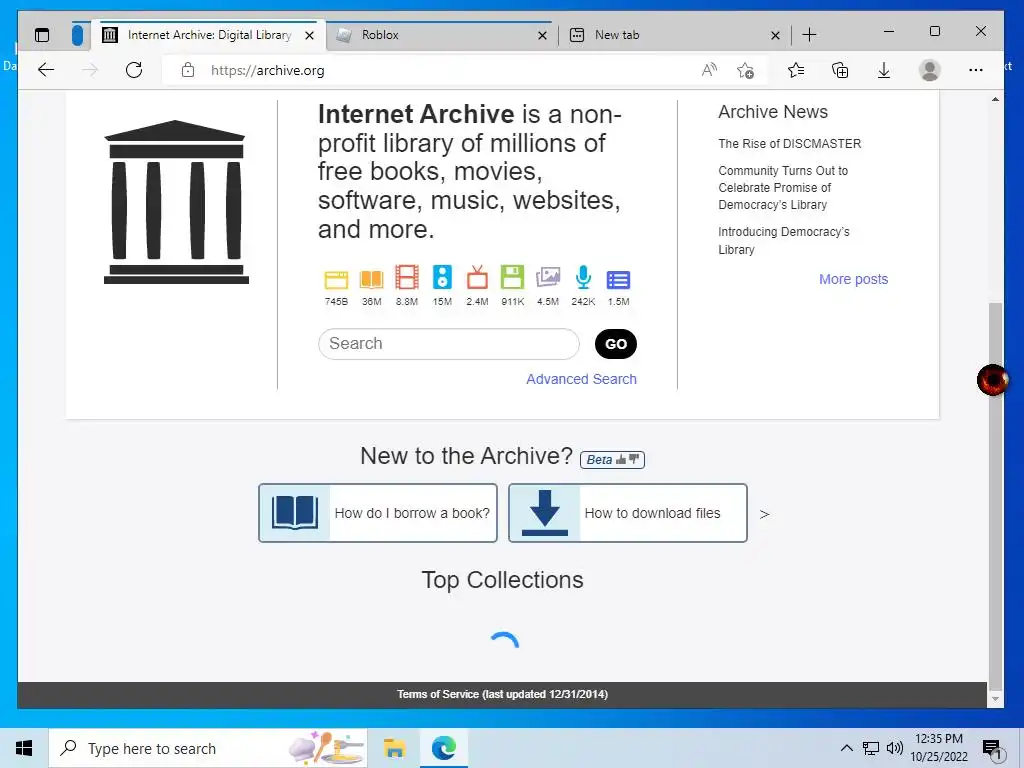This screenshot has width=1024, height=768.
Task: Open the Images icon (4.5M)
Action: (x=548, y=278)
